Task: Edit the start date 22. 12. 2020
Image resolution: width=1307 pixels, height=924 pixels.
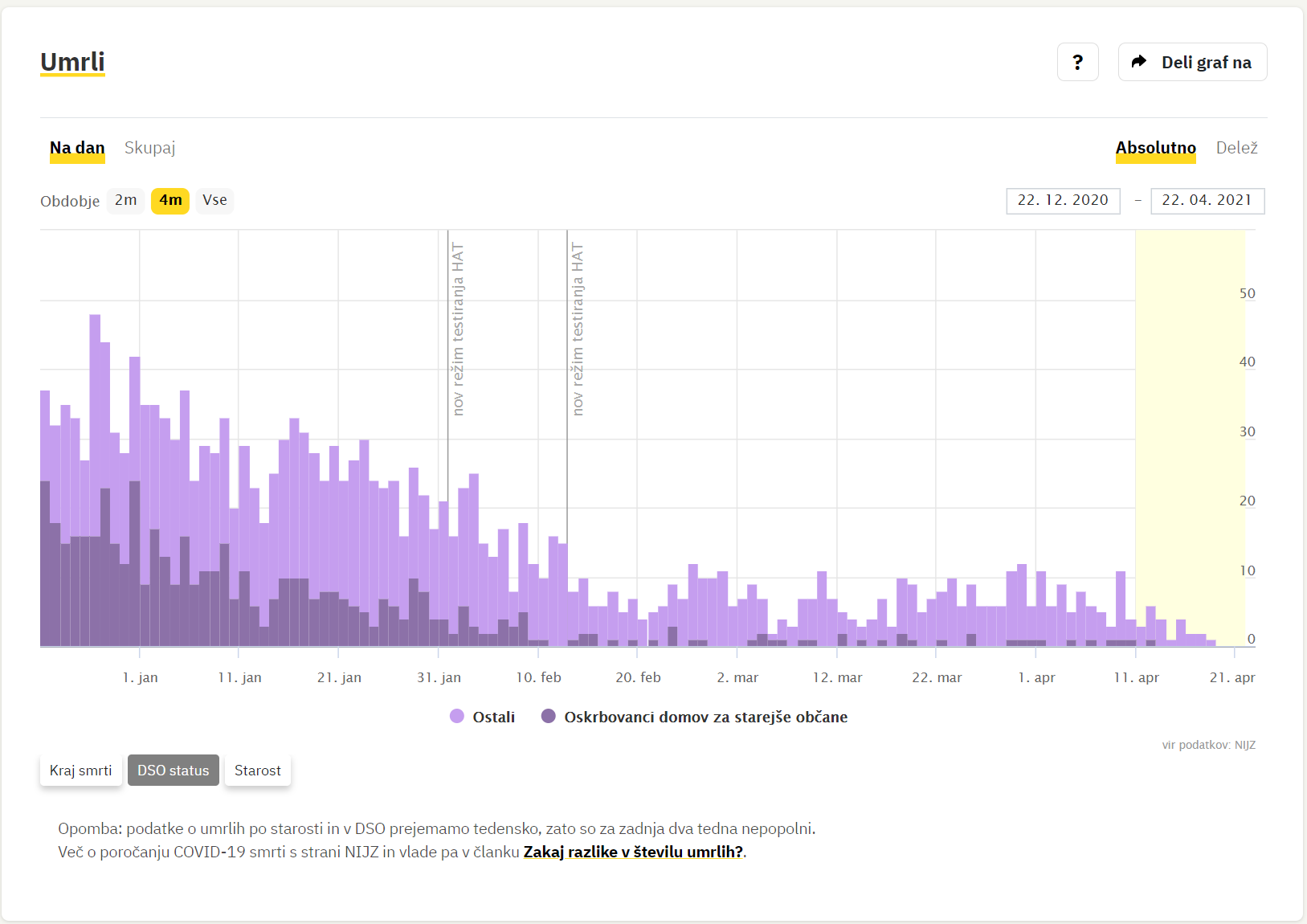Action: pyautogui.click(x=1063, y=201)
